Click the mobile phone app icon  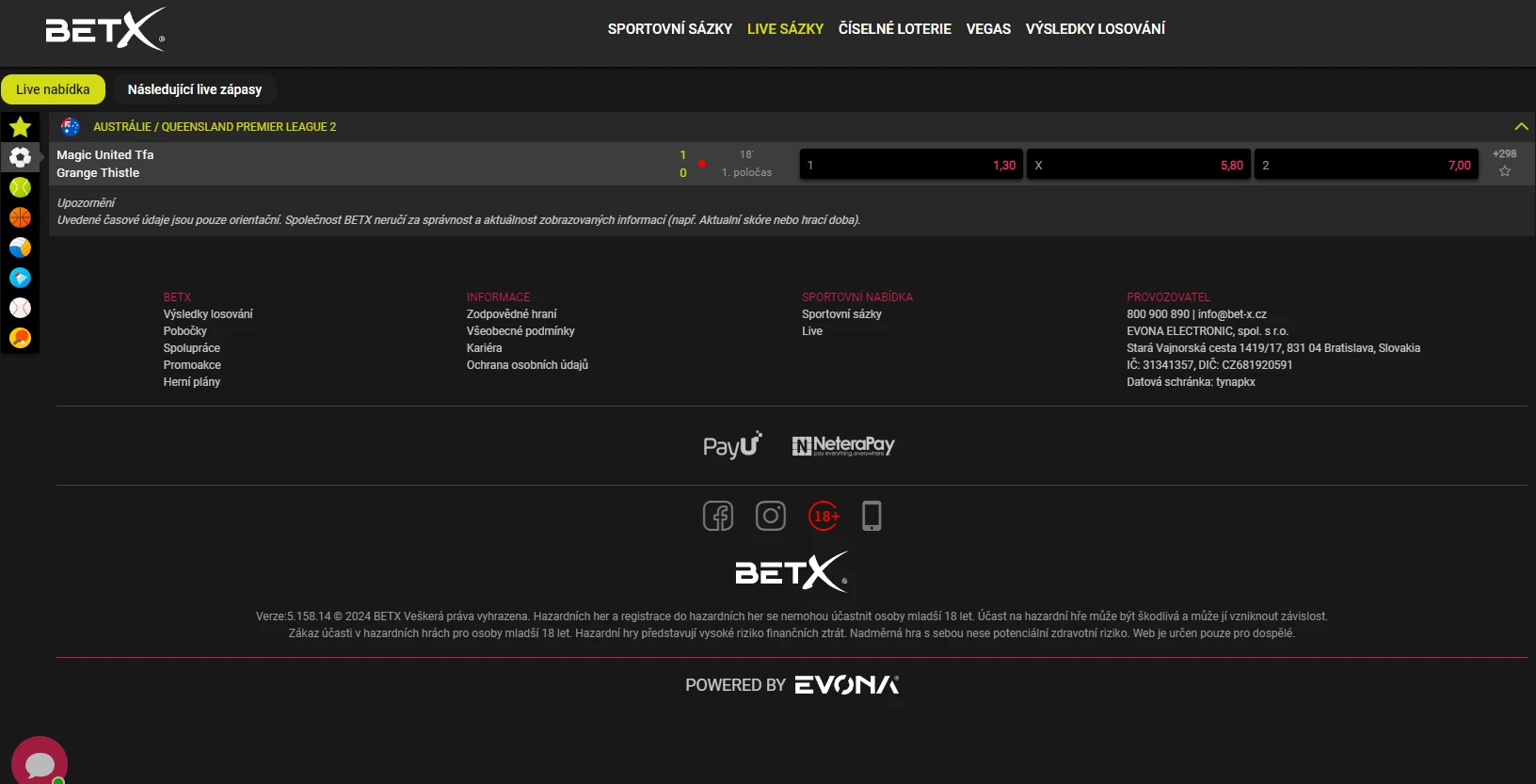(872, 516)
